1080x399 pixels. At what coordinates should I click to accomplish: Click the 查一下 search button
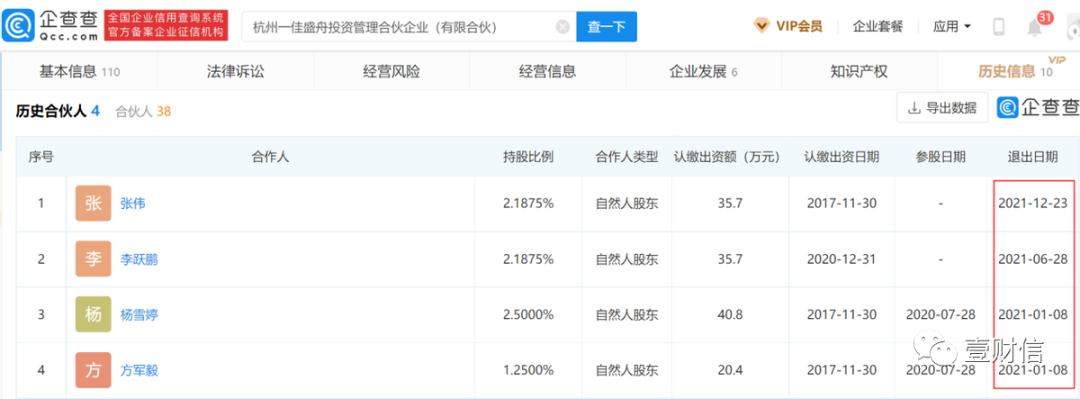click(x=606, y=27)
